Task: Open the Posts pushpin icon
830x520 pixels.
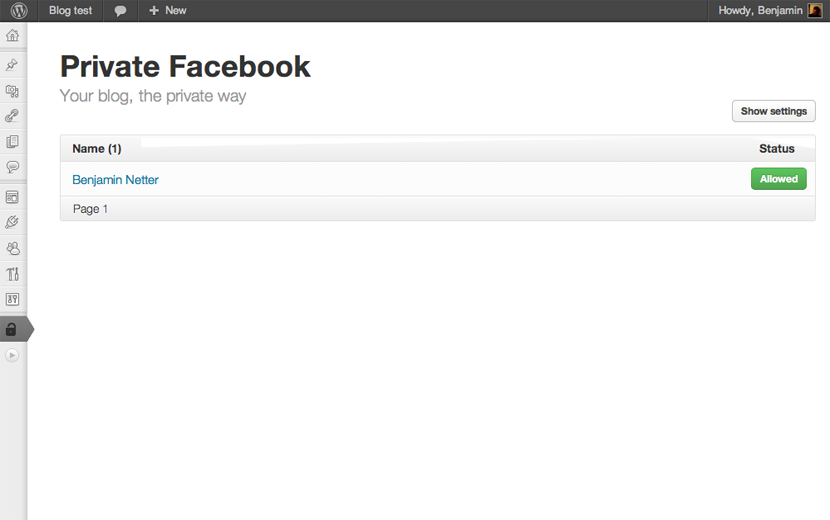Action: coord(12,65)
